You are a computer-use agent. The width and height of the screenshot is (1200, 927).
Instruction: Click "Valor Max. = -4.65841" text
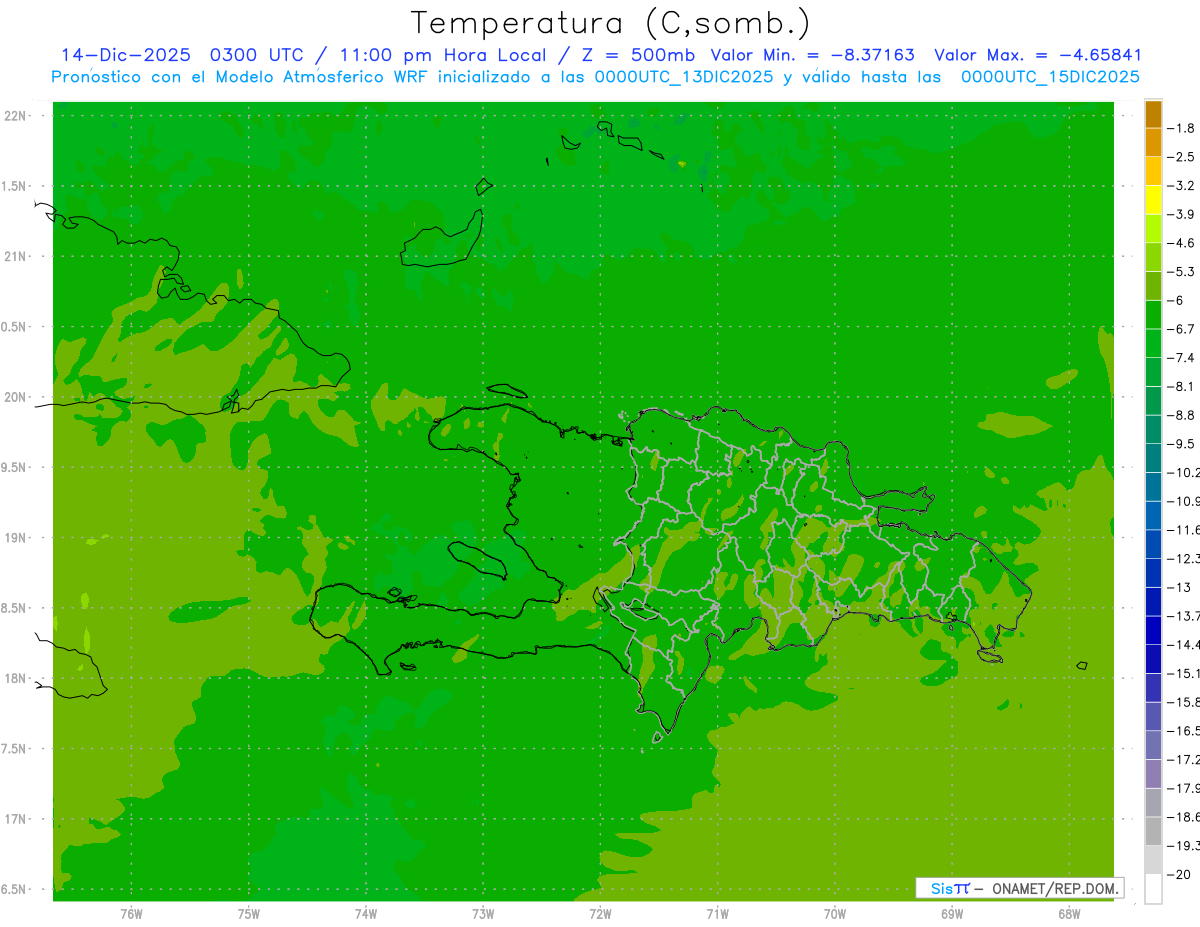[1038, 55]
